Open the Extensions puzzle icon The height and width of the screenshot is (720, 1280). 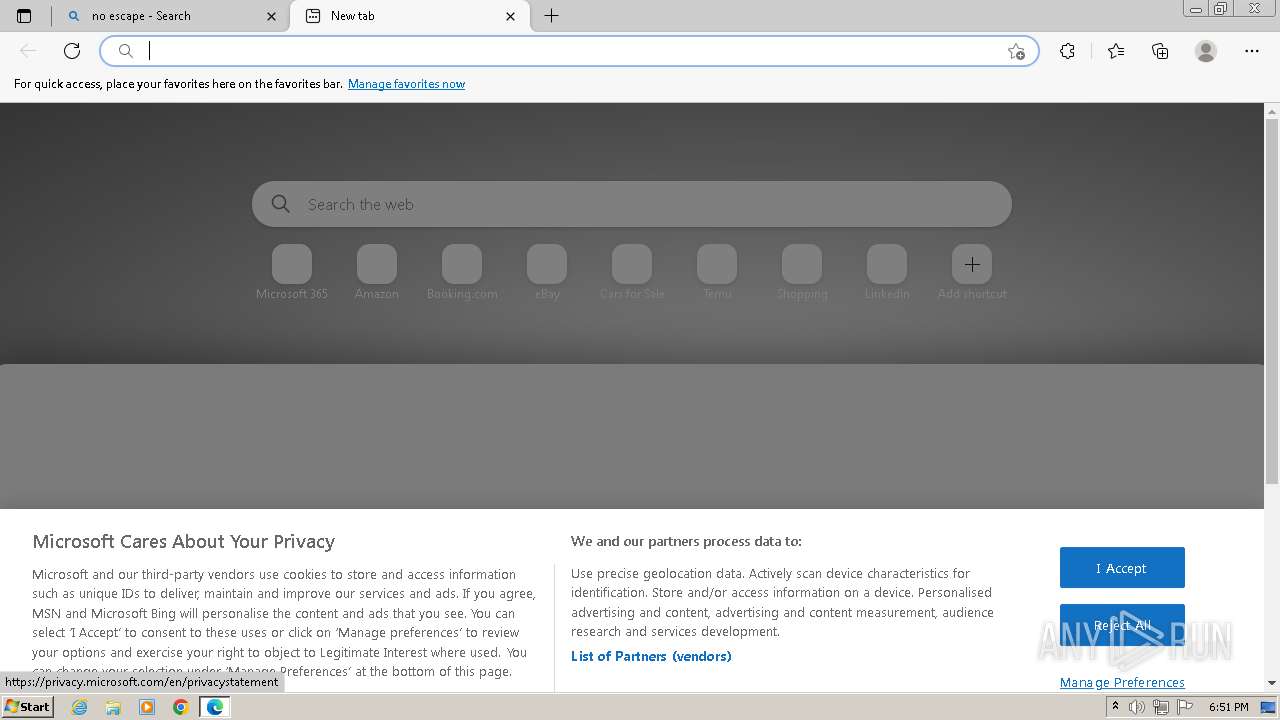coord(1067,51)
